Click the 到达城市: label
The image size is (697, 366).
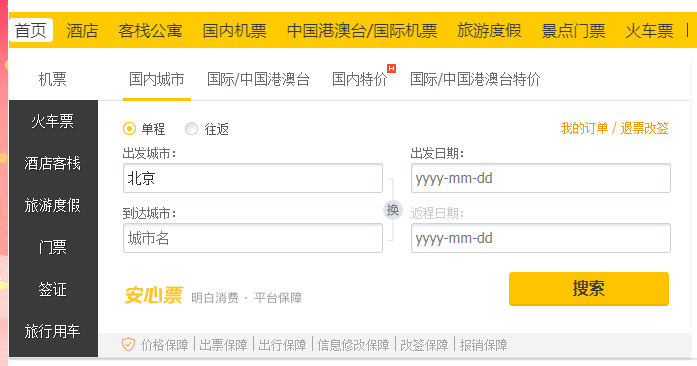pos(149,213)
